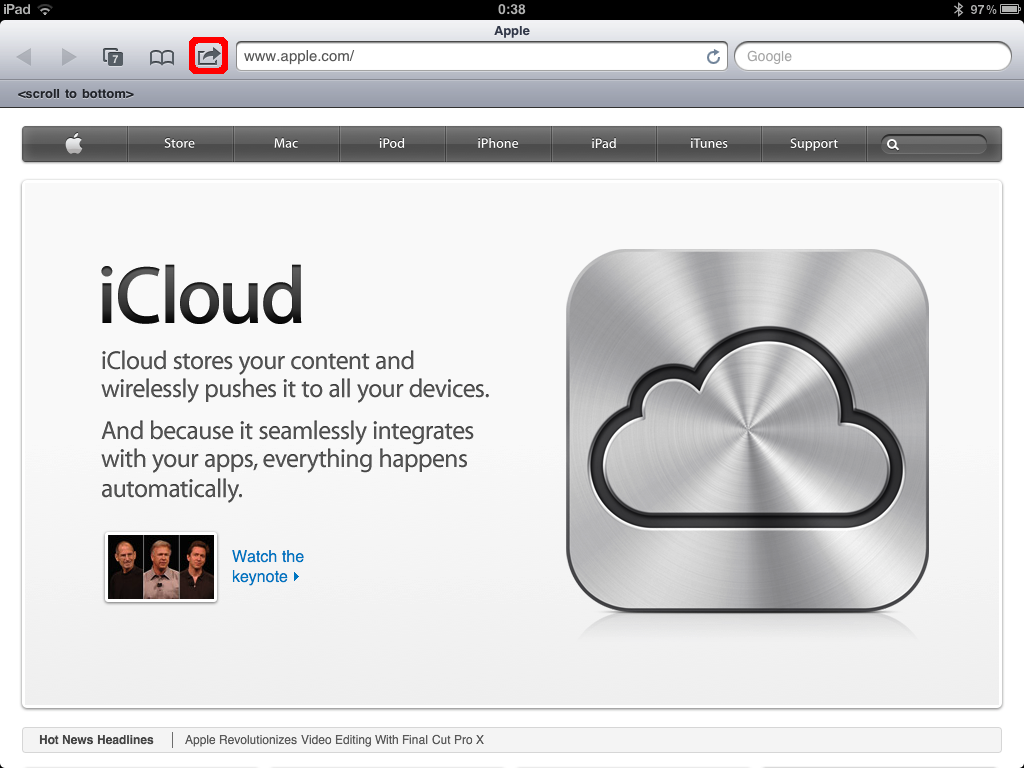Reload page with the refresh icon

tap(713, 57)
